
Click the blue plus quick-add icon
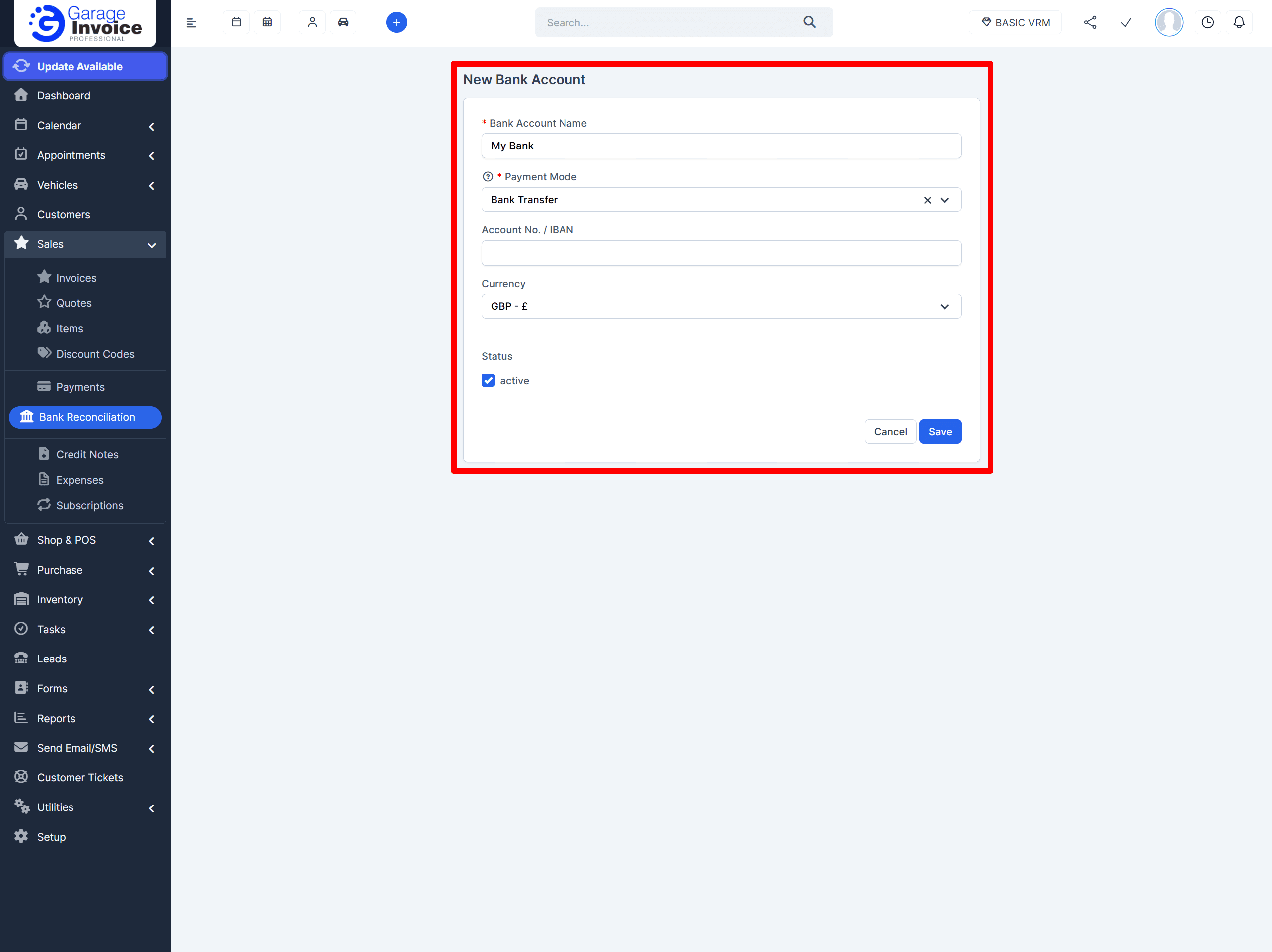click(x=396, y=22)
